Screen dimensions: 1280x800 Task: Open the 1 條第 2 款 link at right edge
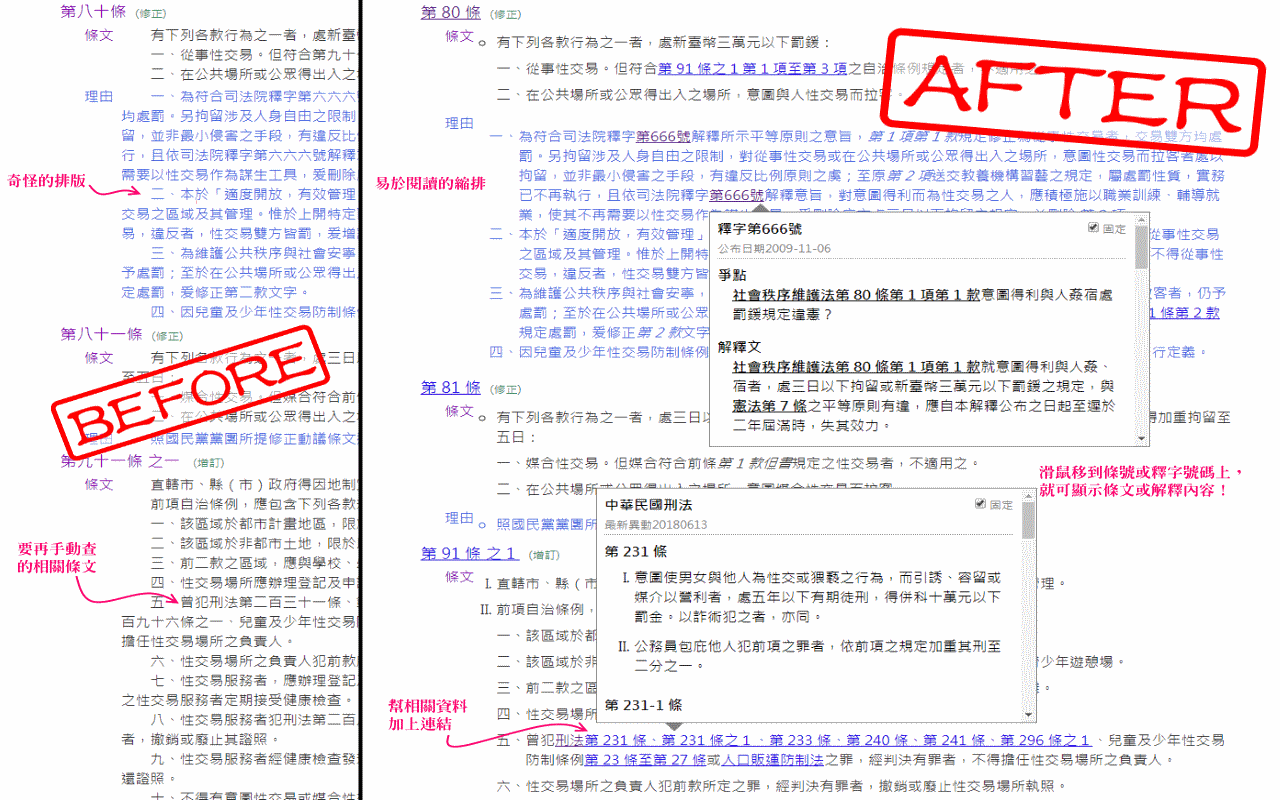(x=1184, y=312)
